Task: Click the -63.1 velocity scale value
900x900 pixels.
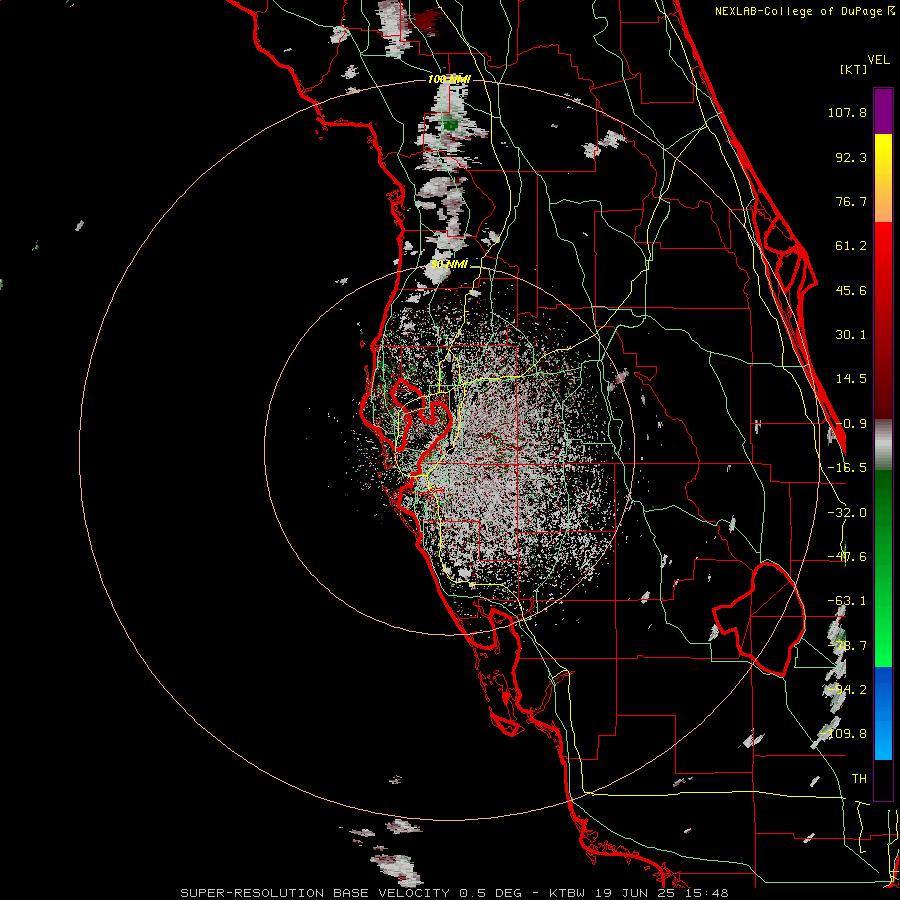Action: (847, 601)
